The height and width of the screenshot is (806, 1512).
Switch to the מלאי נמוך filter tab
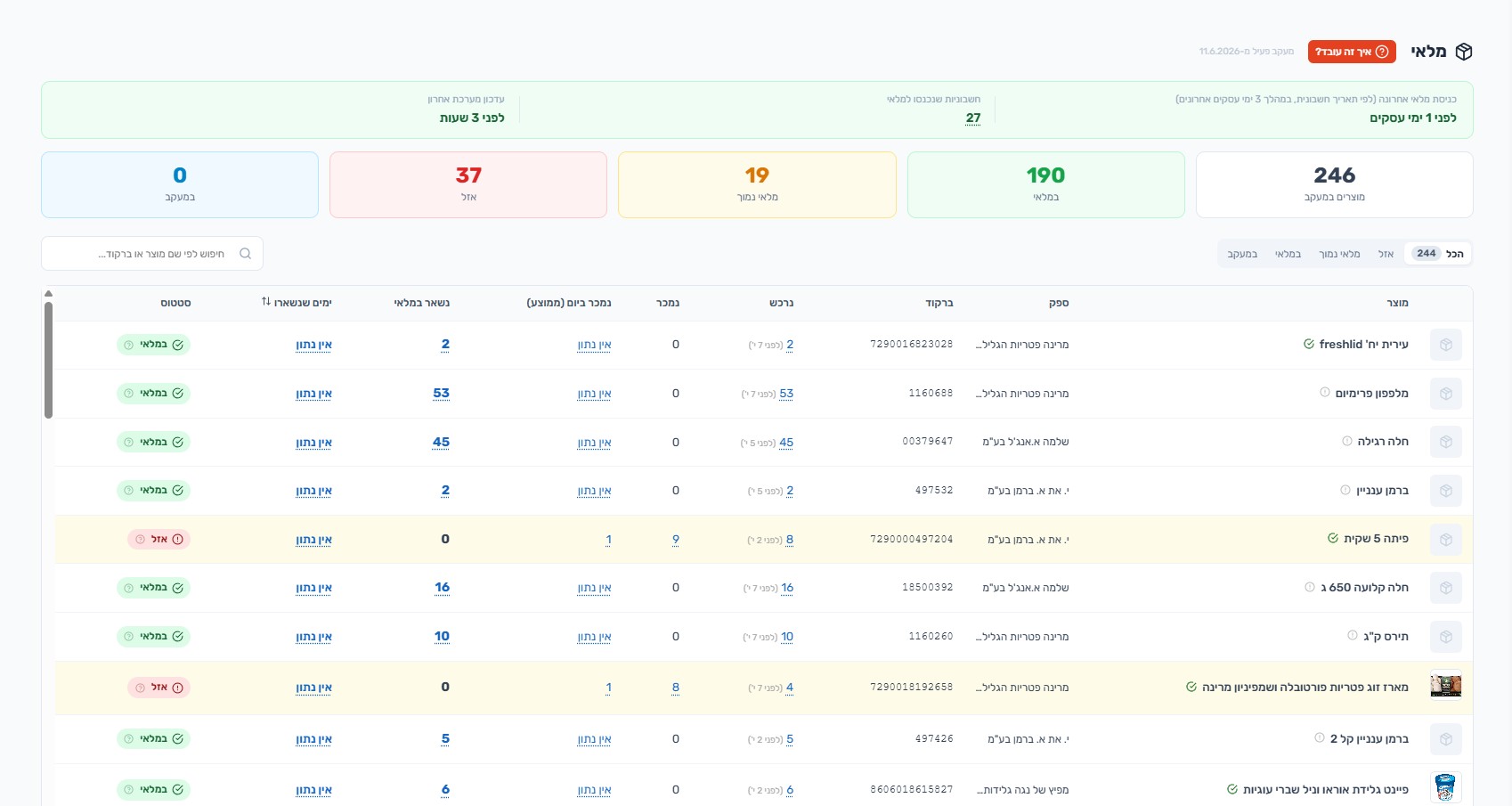pyautogui.click(x=1339, y=254)
